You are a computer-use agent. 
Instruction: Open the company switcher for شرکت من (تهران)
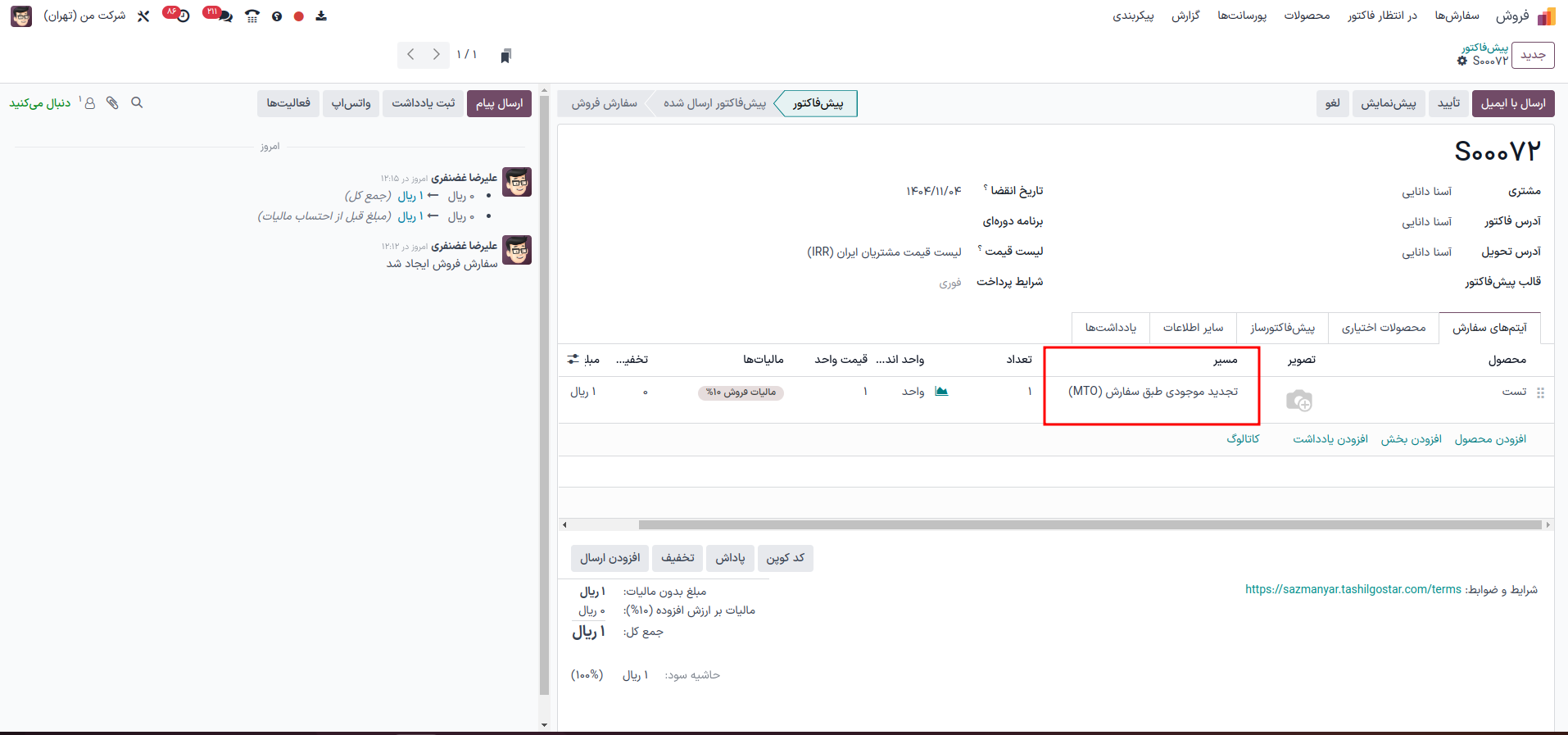coord(84,16)
